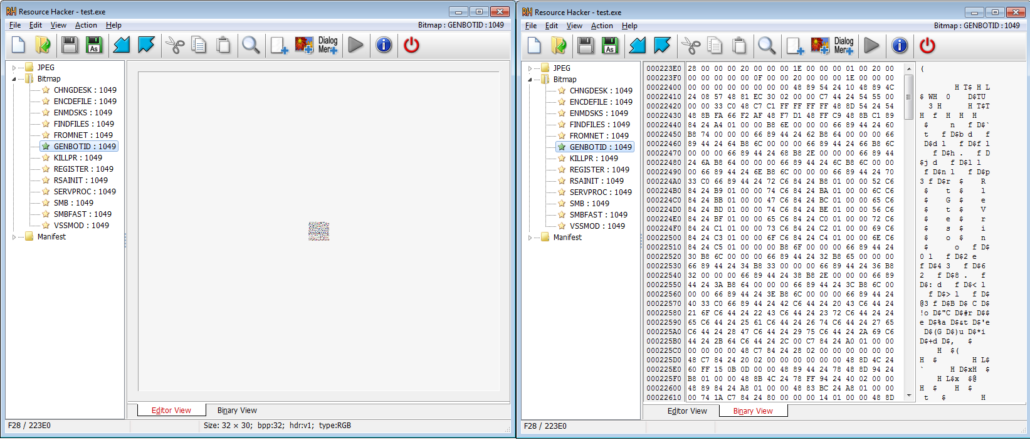Click Cut scissors icon in left window
The width and height of the screenshot is (1030, 440).
point(174,45)
